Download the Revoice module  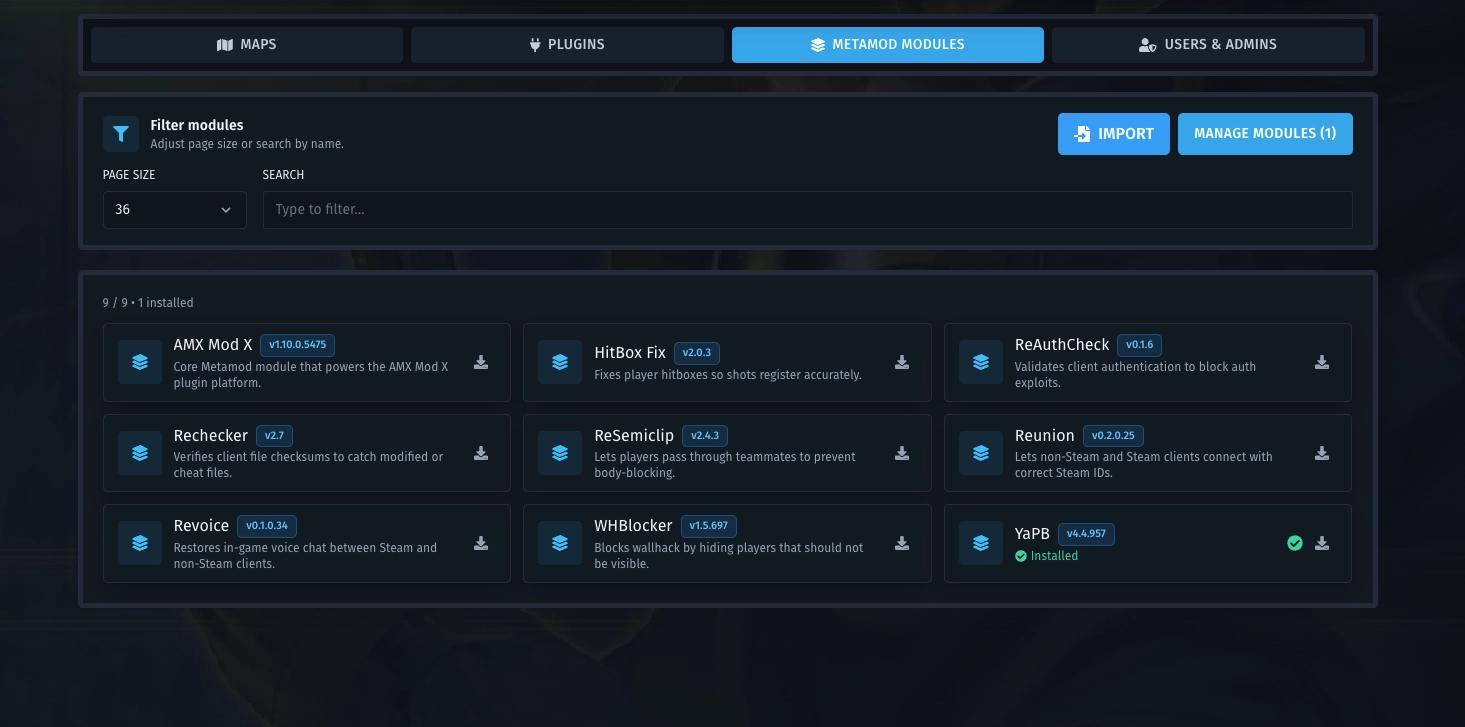[481, 543]
